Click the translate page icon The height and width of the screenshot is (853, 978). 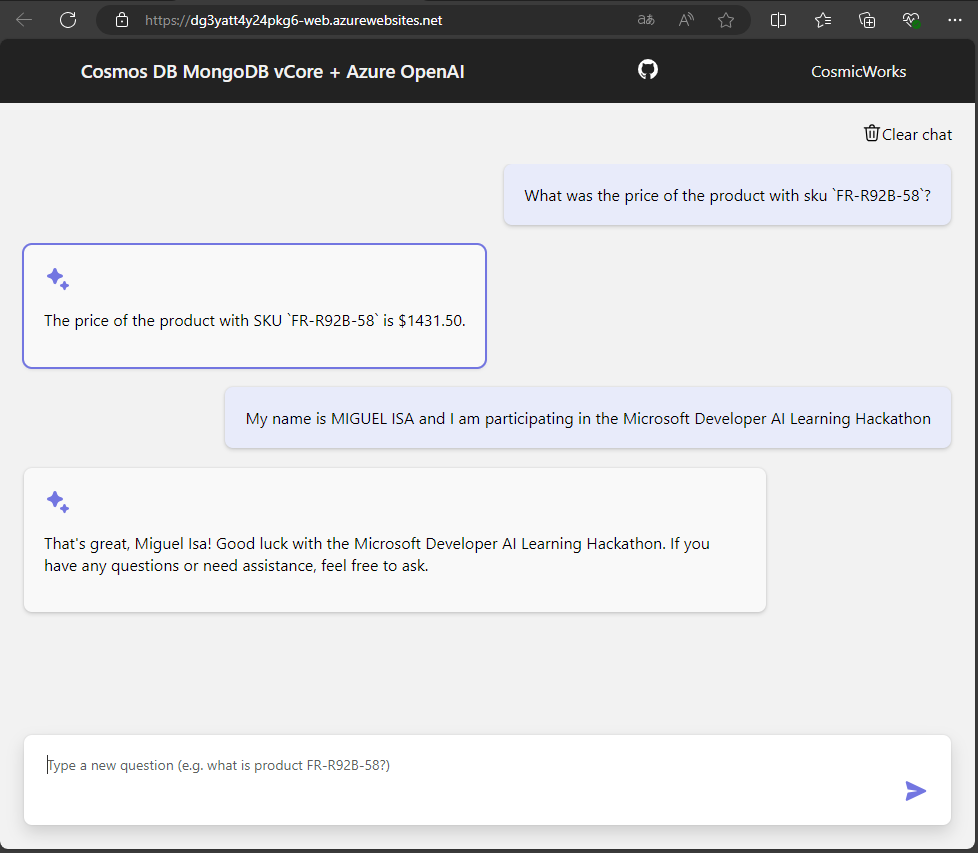coord(646,20)
